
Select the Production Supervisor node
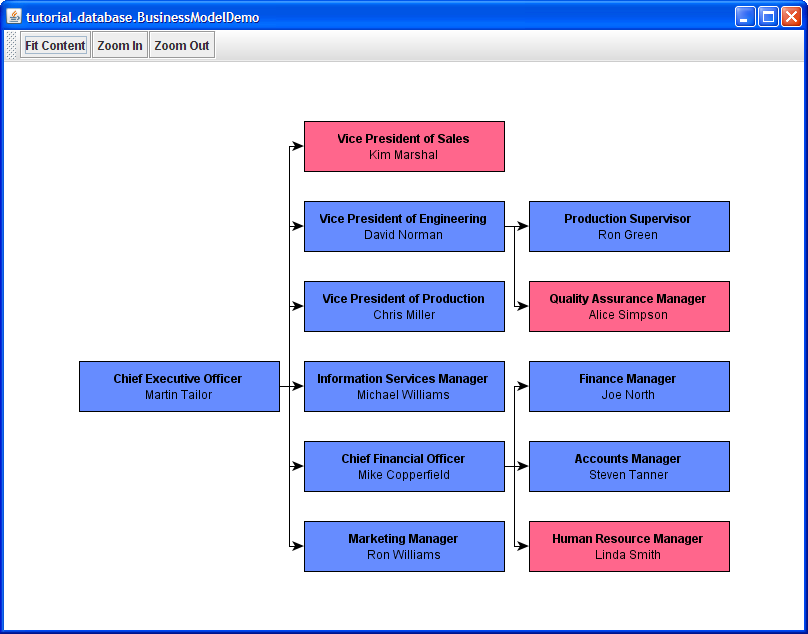click(x=629, y=226)
